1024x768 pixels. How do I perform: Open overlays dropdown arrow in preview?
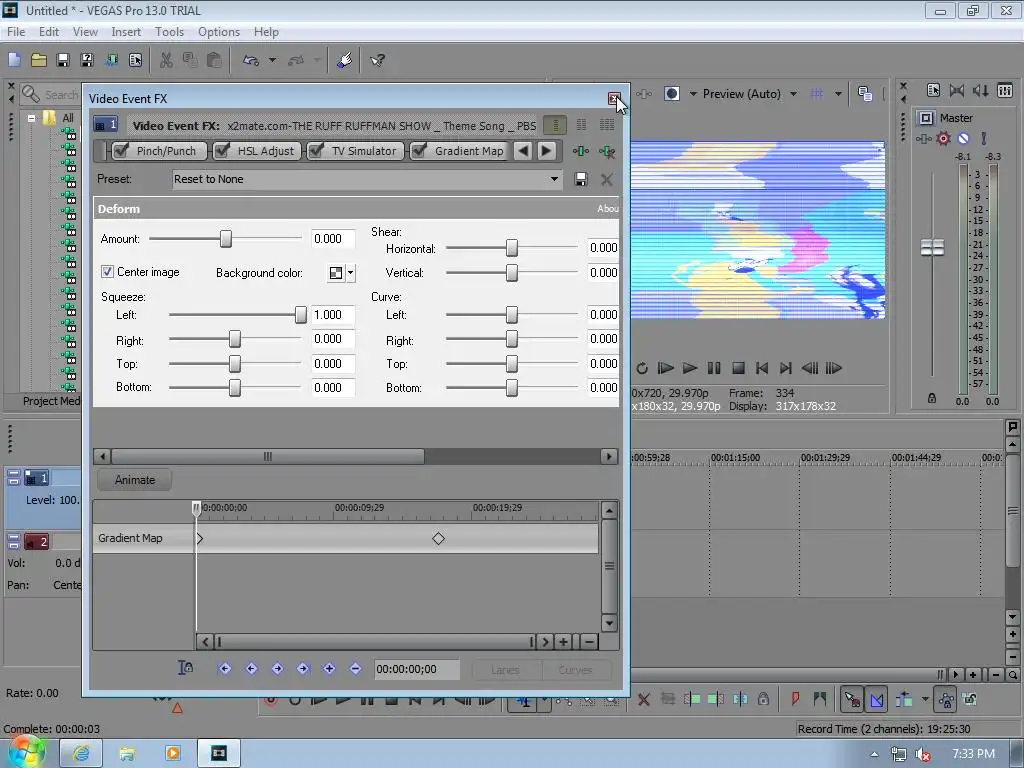[838, 94]
